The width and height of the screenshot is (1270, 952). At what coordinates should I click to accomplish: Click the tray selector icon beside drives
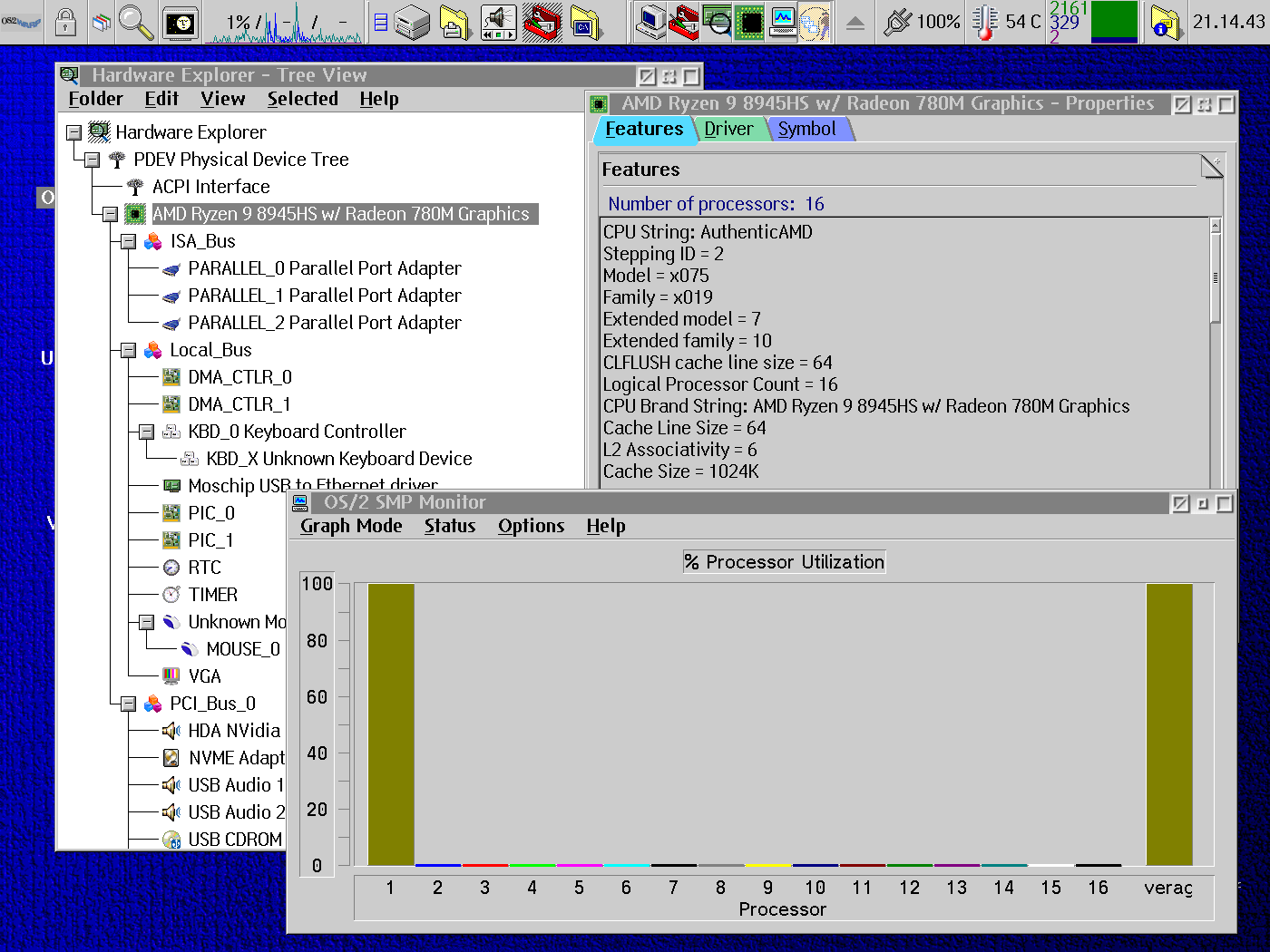click(381, 23)
